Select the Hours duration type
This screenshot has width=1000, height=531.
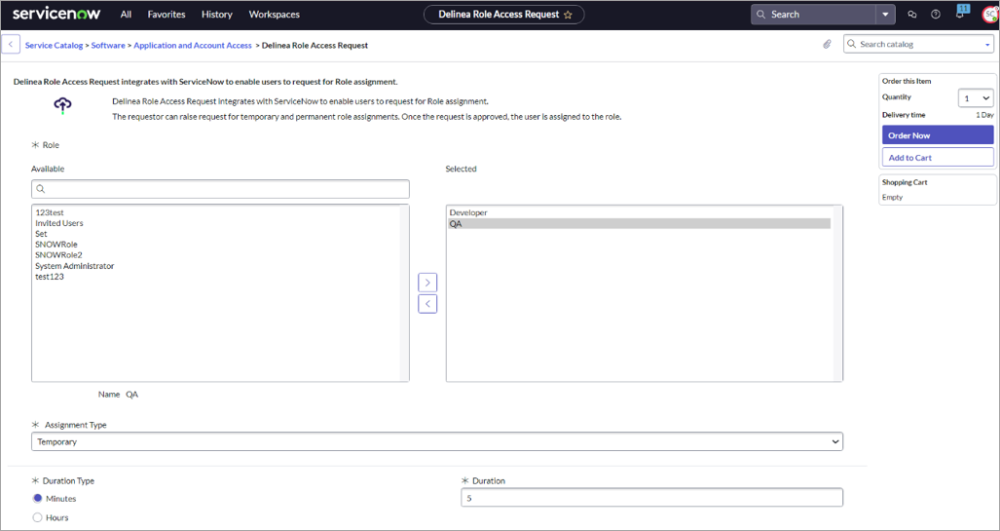(38, 517)
